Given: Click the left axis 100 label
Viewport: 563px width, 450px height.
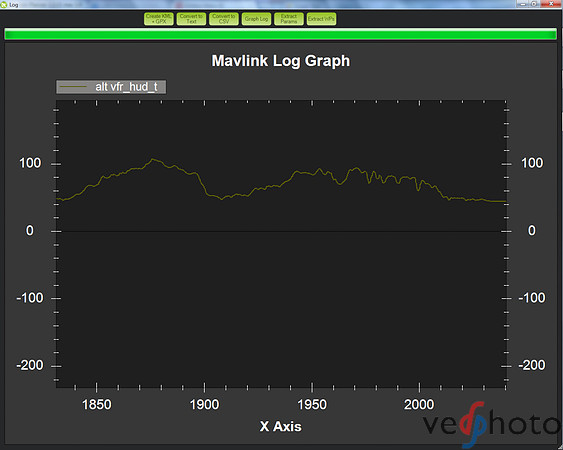Looking at the screenshot, I should point(30,163).
